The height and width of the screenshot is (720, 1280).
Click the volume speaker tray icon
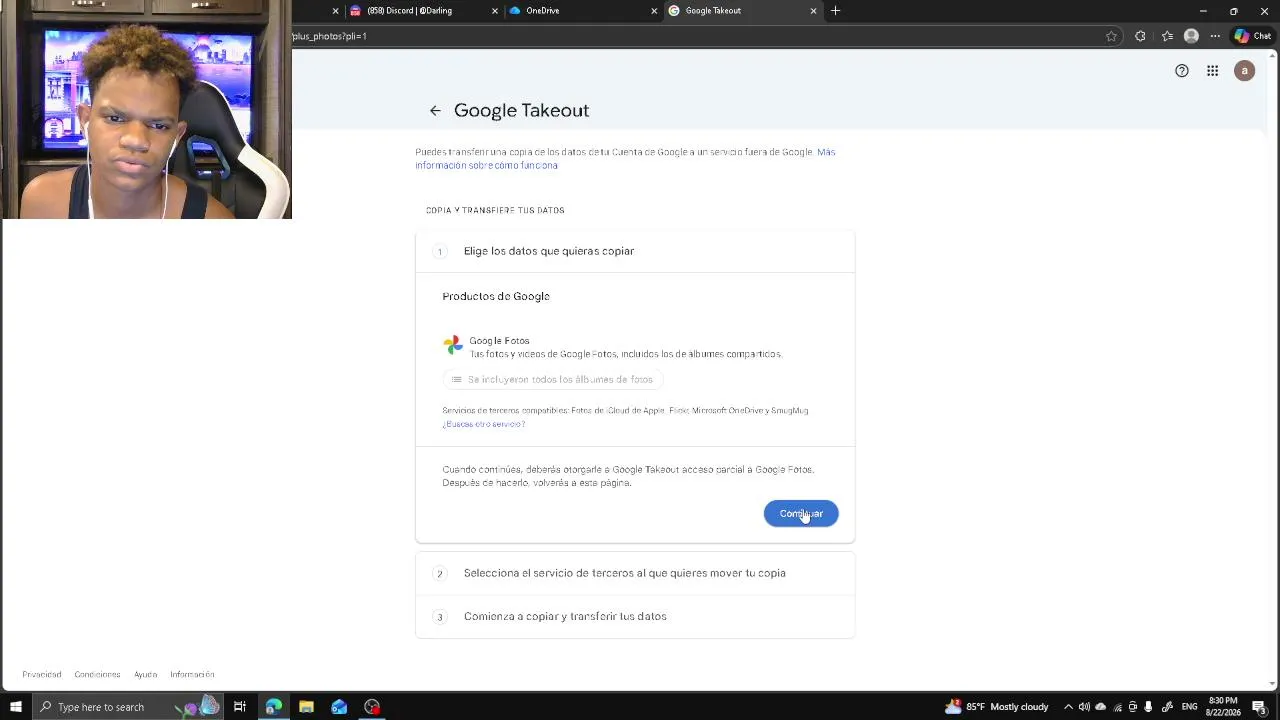click(x=1084, y=707)
